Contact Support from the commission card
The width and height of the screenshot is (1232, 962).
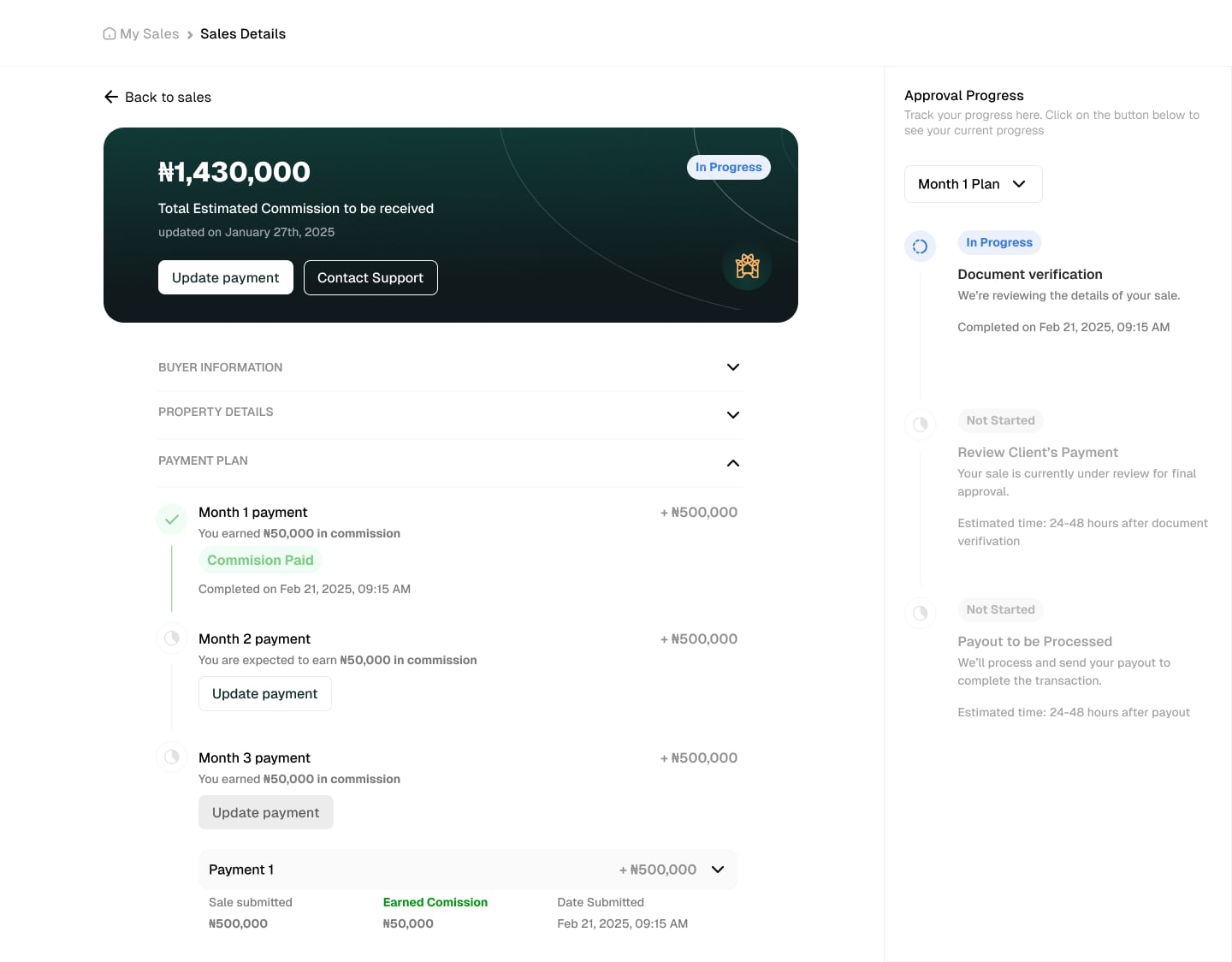pos(370,277)
